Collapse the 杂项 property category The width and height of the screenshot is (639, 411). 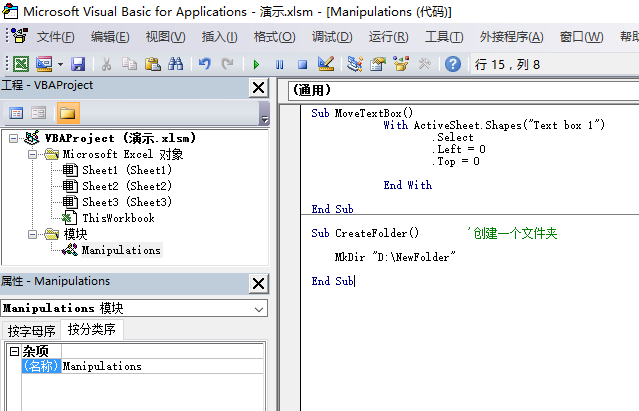coord(15,351)
